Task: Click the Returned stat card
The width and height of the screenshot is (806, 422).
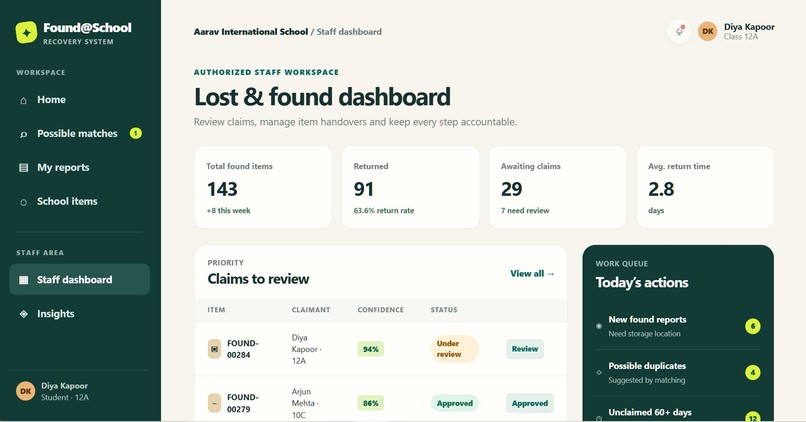Action: click(410, 187)
